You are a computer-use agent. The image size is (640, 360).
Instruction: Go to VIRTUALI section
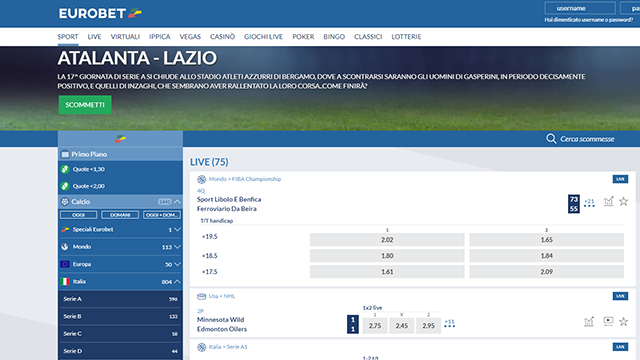[x=125, y=37]
